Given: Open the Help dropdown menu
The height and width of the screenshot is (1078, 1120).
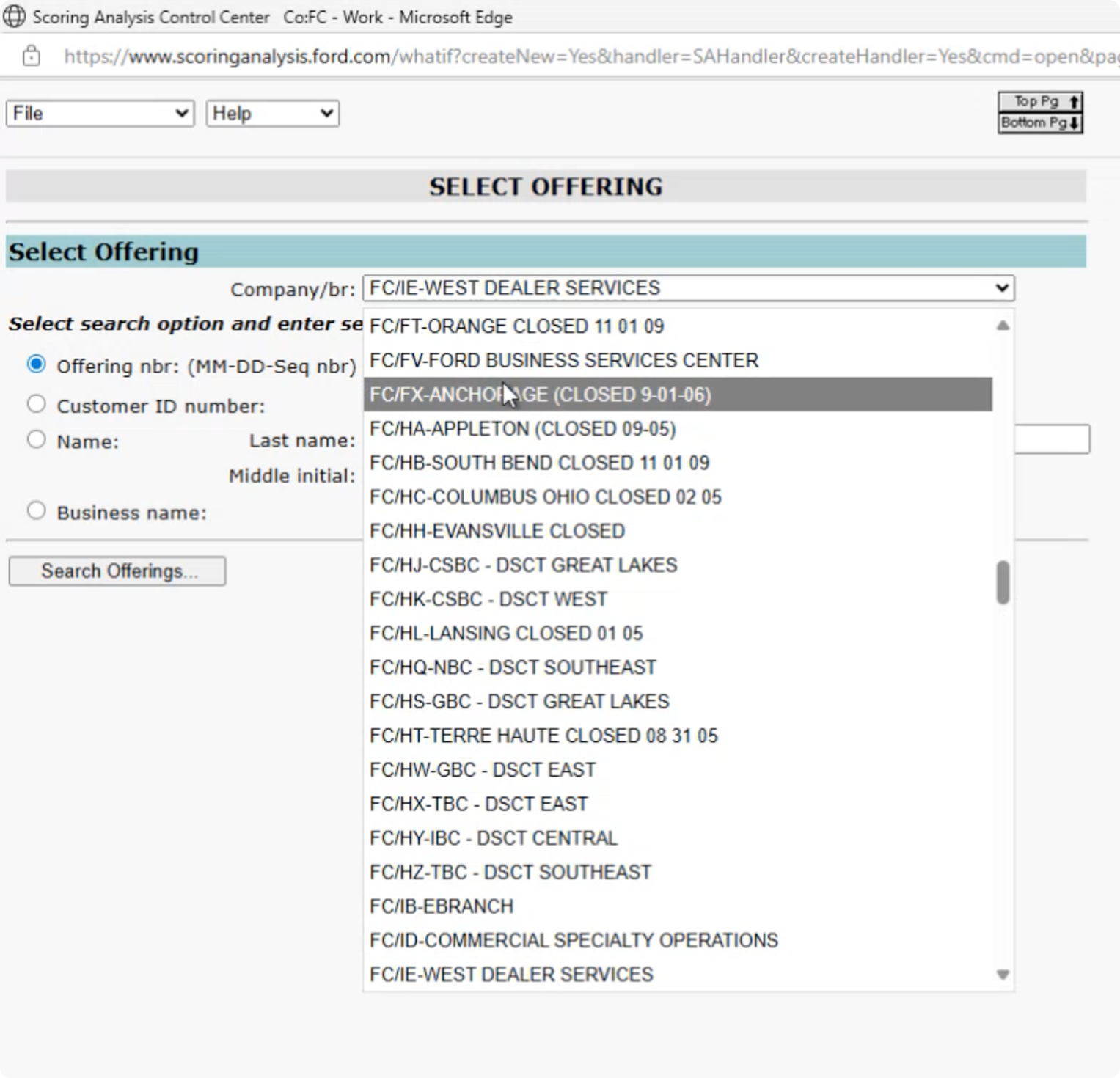Looking at the screenshot, I should (x=272, y=114).
